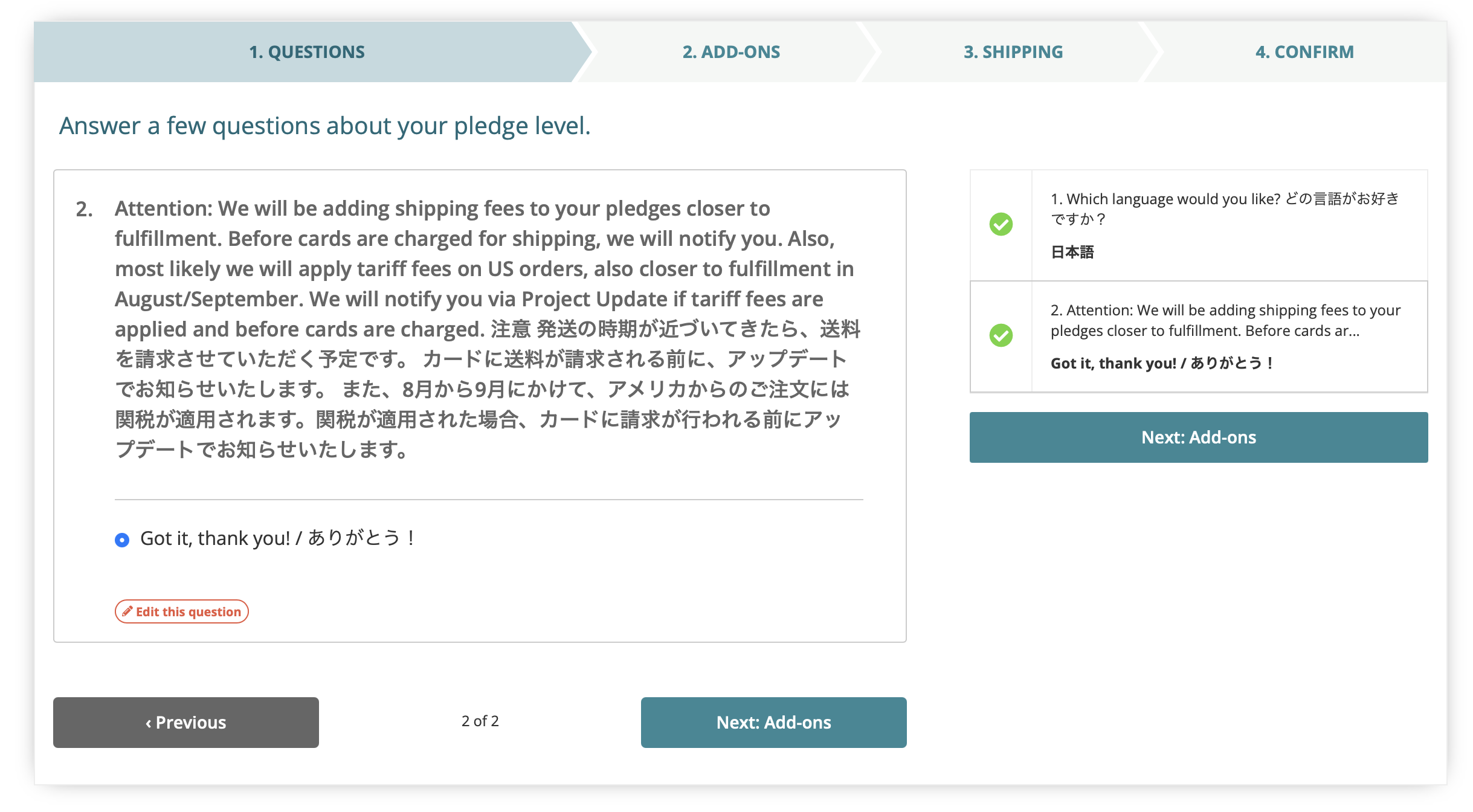The height and width of the screenshot is (812, 1473).
Task: Click the Edit this question label
Action: (x=188, y=612)
